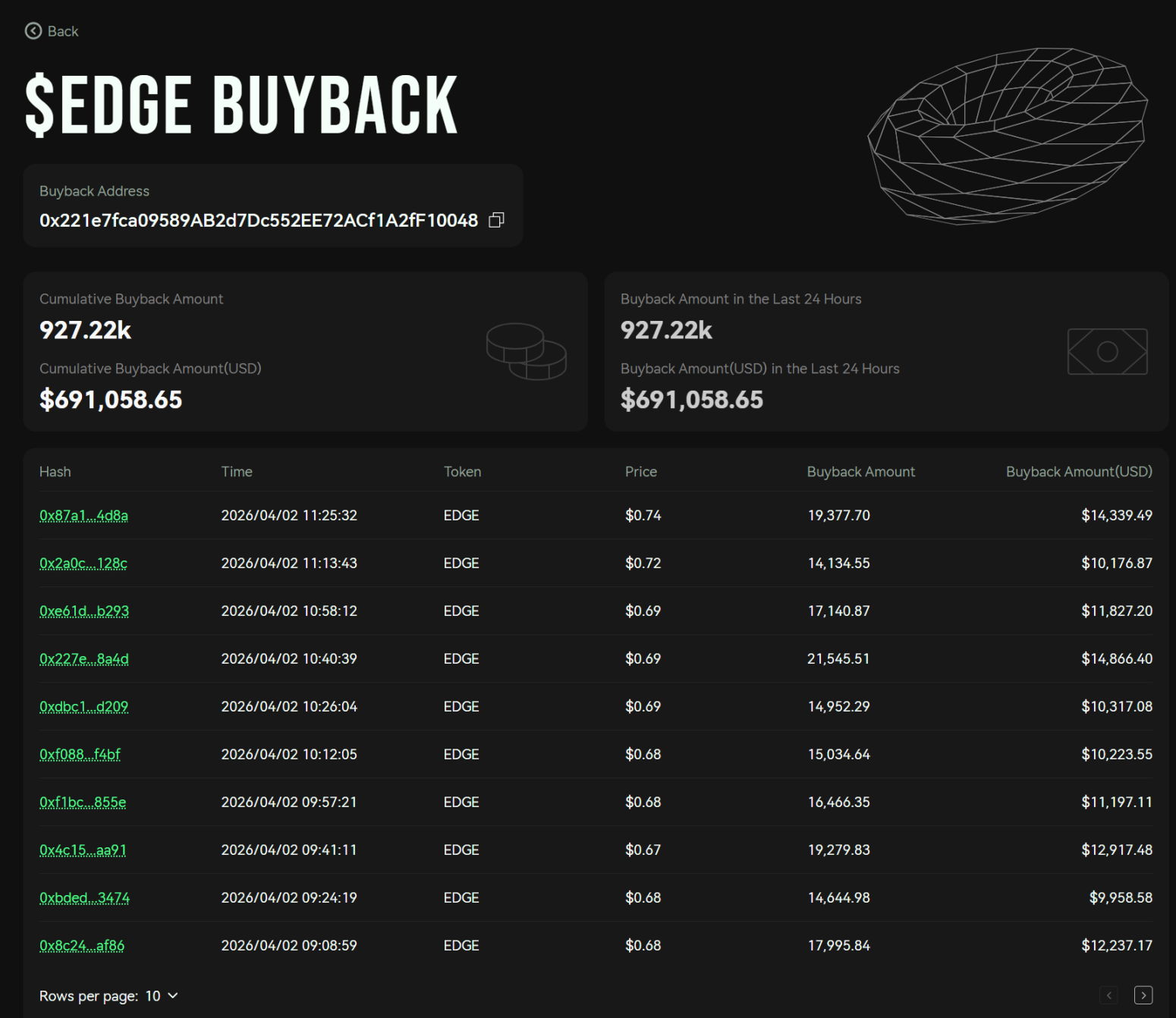
Task: Open transaction hash 0xf088...f4bf
Action: 80,755
